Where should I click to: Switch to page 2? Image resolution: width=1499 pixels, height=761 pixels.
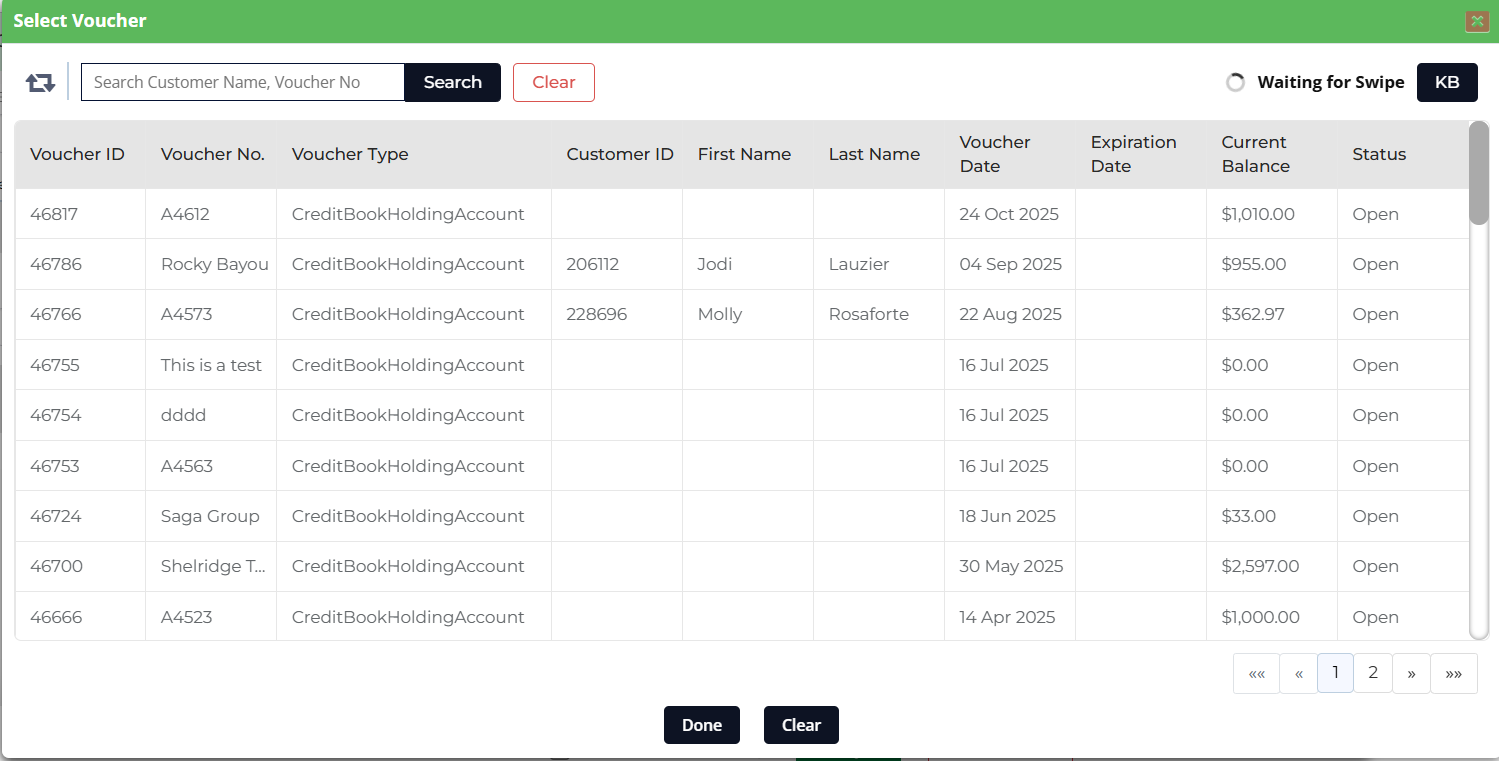tap(1373, 673)
